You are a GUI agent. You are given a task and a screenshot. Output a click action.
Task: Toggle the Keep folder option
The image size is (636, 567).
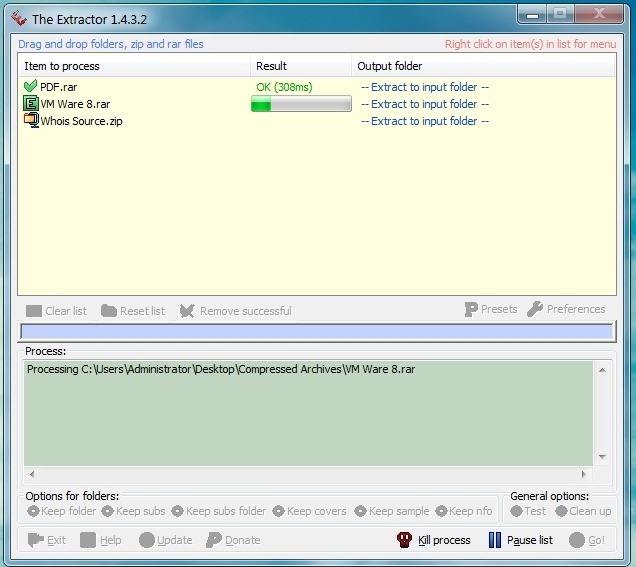(62, 511)
